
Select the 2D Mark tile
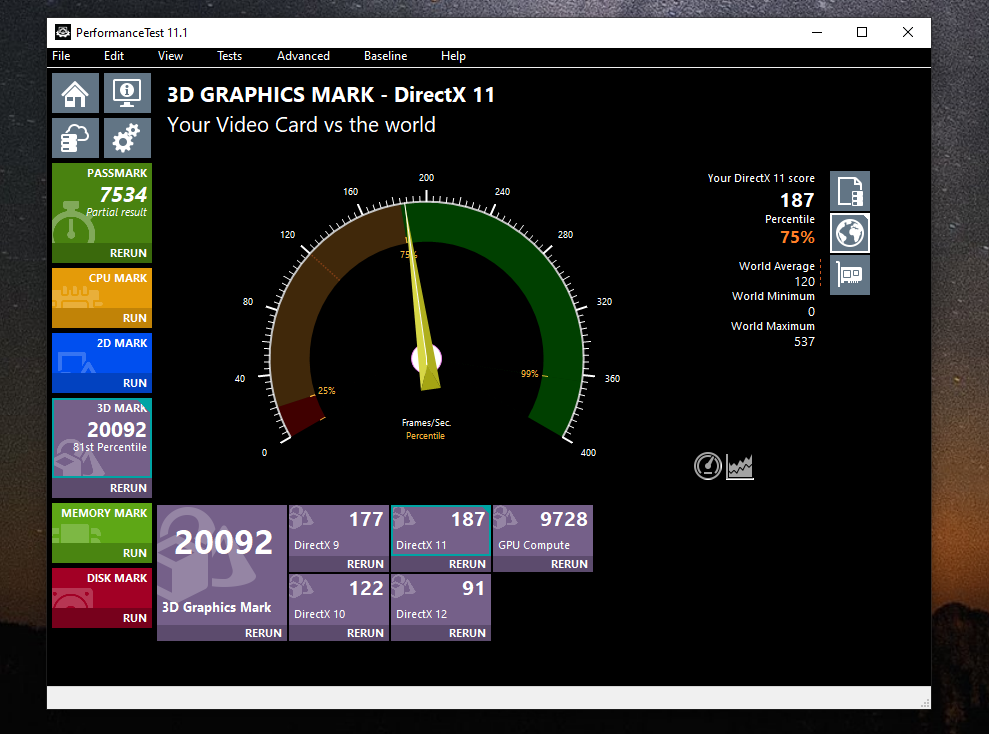coord(102,354)
